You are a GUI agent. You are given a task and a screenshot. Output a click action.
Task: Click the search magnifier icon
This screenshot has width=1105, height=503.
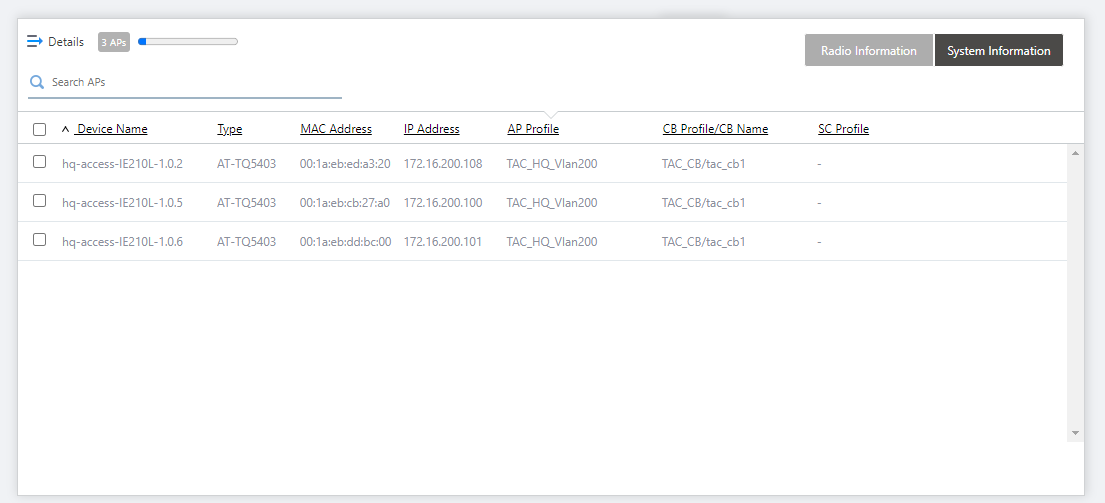click(x=37, y=82)
